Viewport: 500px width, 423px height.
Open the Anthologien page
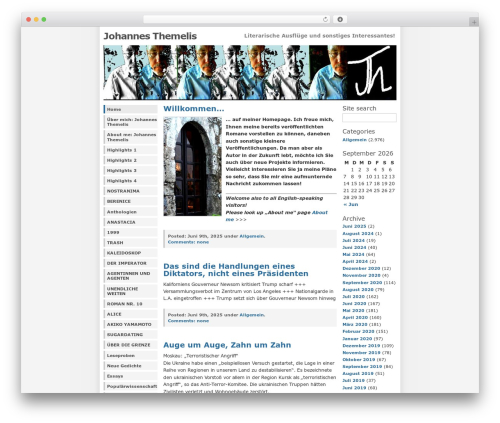[131, 212]
